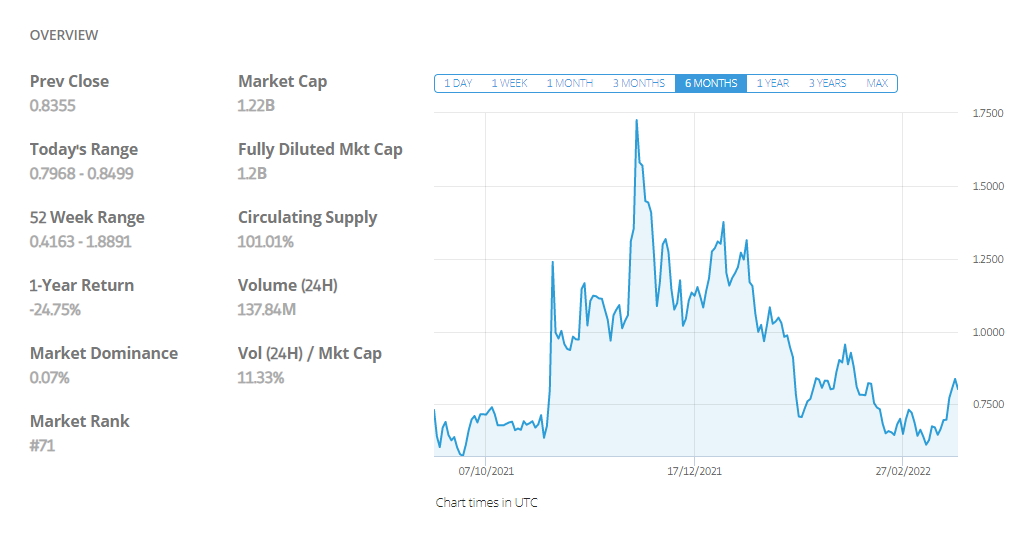Select the 0.8355 previous close value

[53, 106]
